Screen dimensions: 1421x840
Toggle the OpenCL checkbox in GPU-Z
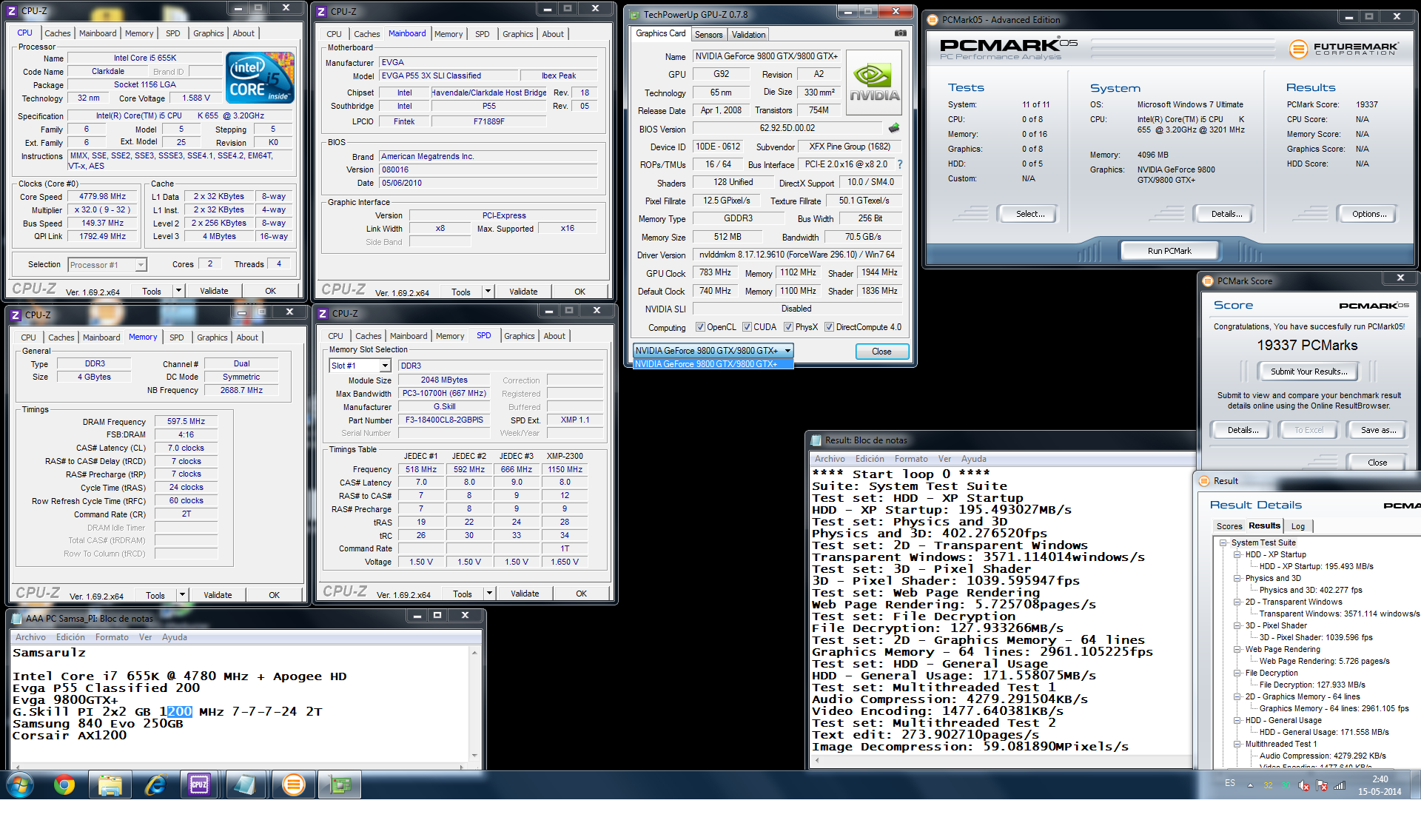tap(700, 327)
